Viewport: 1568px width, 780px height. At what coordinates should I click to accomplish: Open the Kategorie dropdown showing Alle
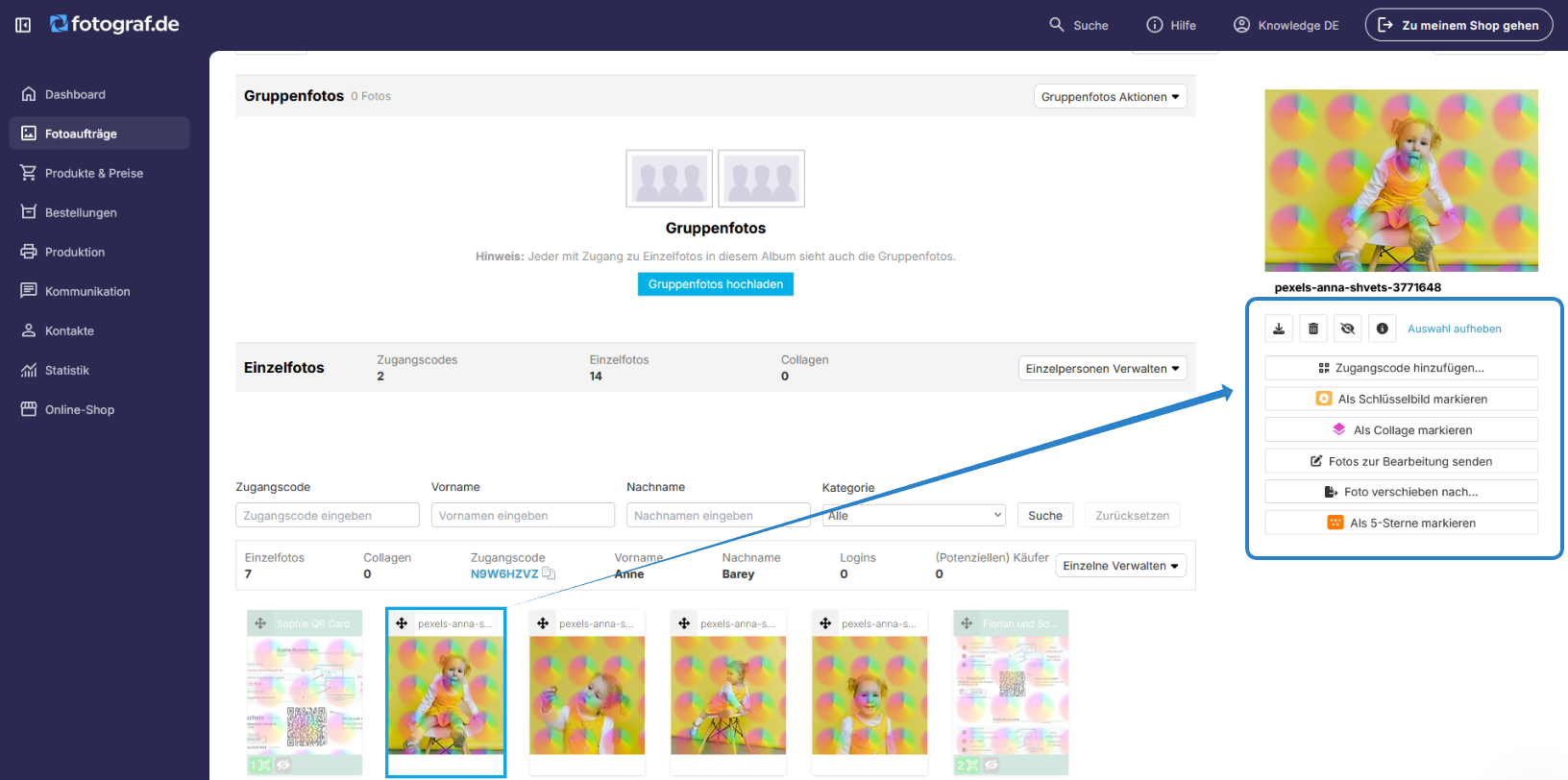(914, 516)
